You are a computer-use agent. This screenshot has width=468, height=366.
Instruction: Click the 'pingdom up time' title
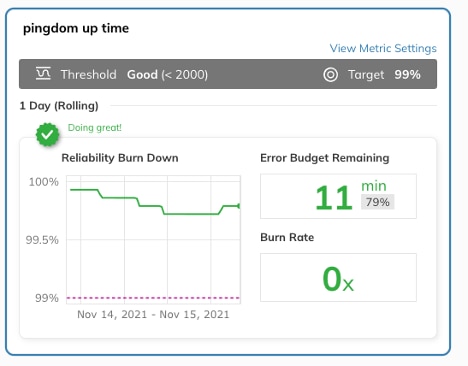[x=76, y=28]
